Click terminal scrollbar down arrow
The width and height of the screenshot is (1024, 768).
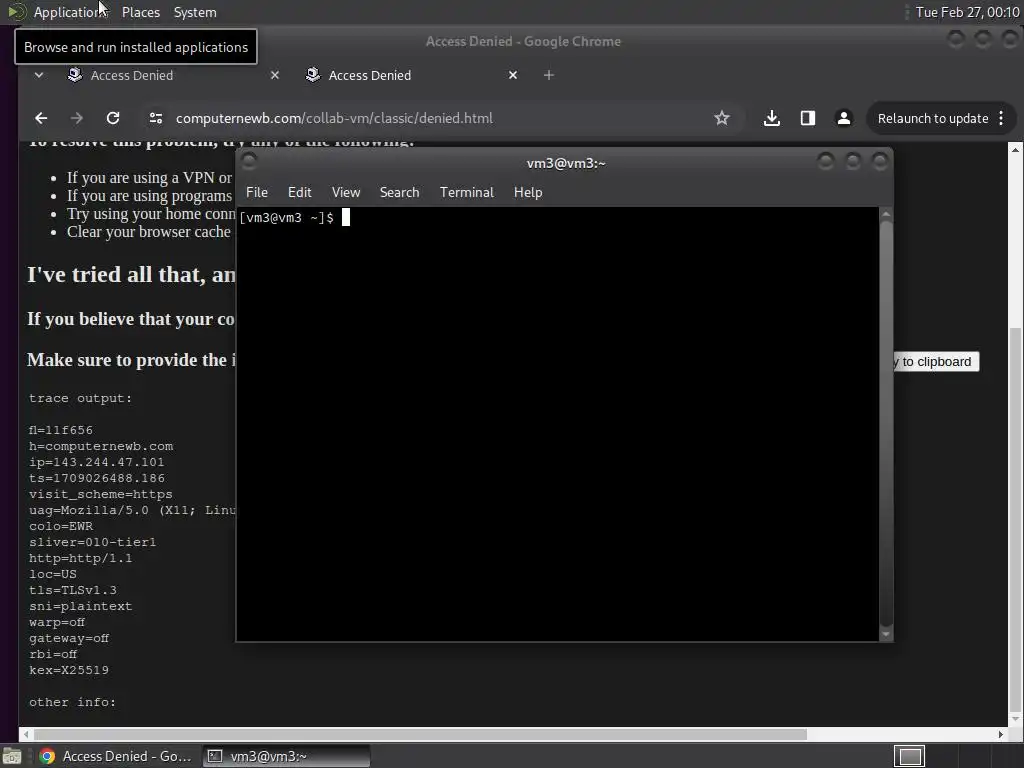pos(886,634)
